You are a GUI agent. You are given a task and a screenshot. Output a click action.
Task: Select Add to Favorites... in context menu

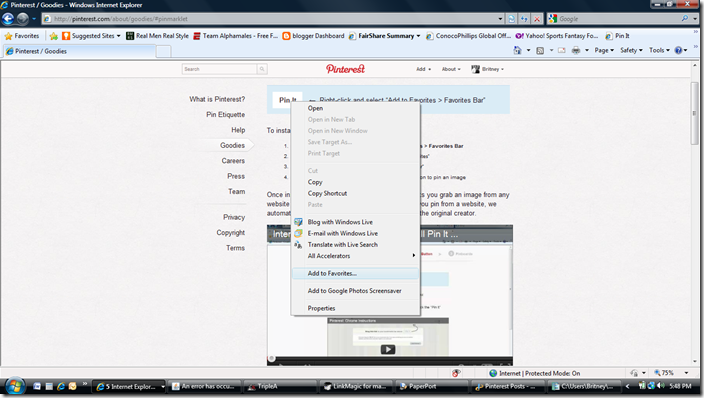tap(355, 273)
